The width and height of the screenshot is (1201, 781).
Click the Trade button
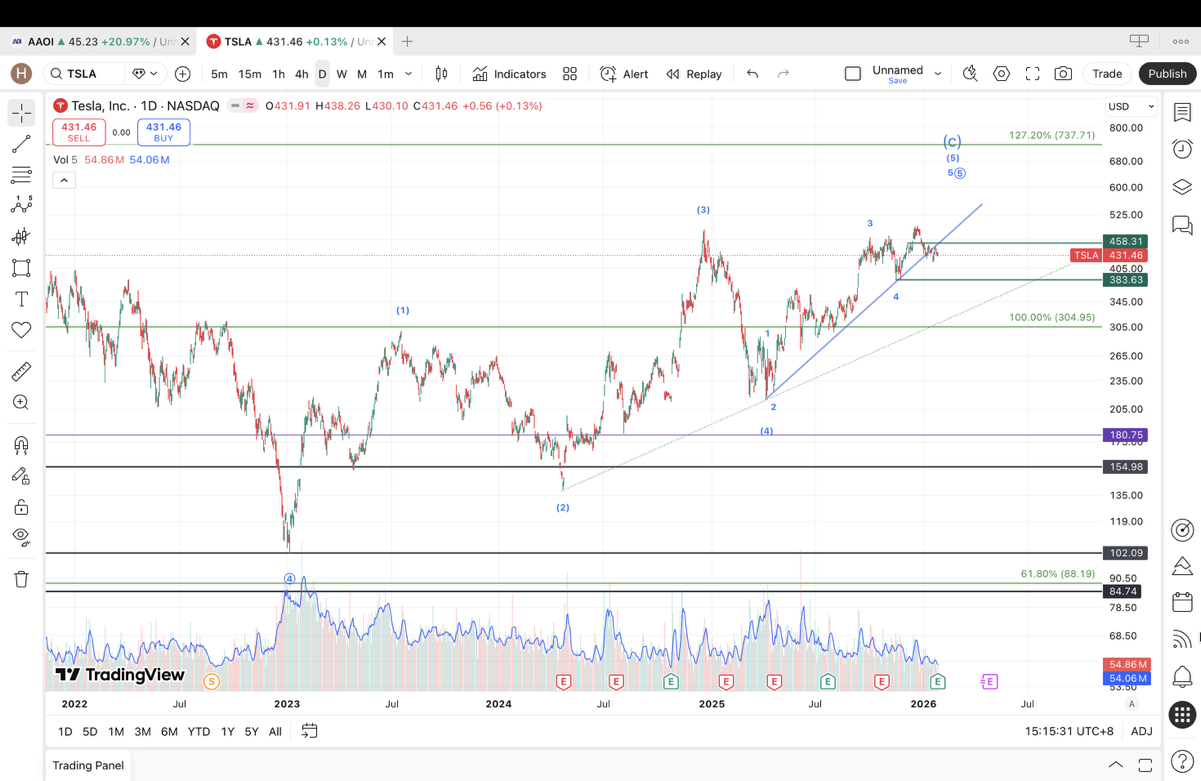click(x=1107, y=74)
